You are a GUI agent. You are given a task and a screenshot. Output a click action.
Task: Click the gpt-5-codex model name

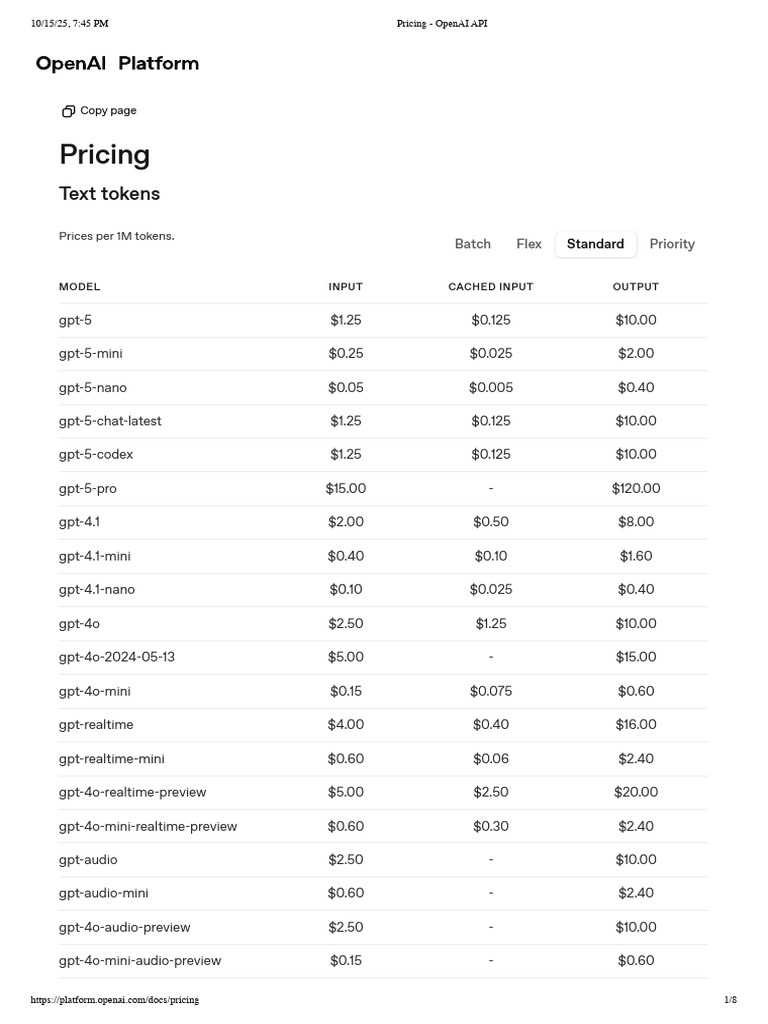pos(96,454)
